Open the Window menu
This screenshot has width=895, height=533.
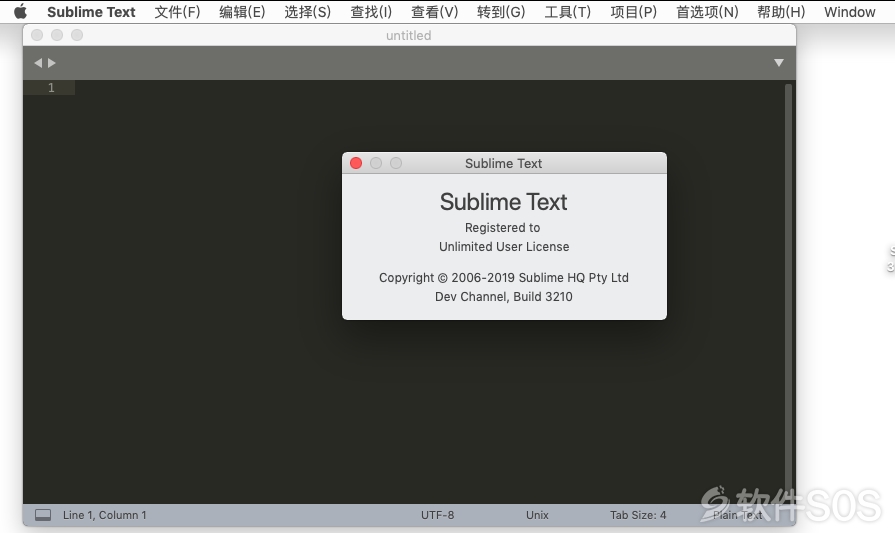click(x=849, y=12)
